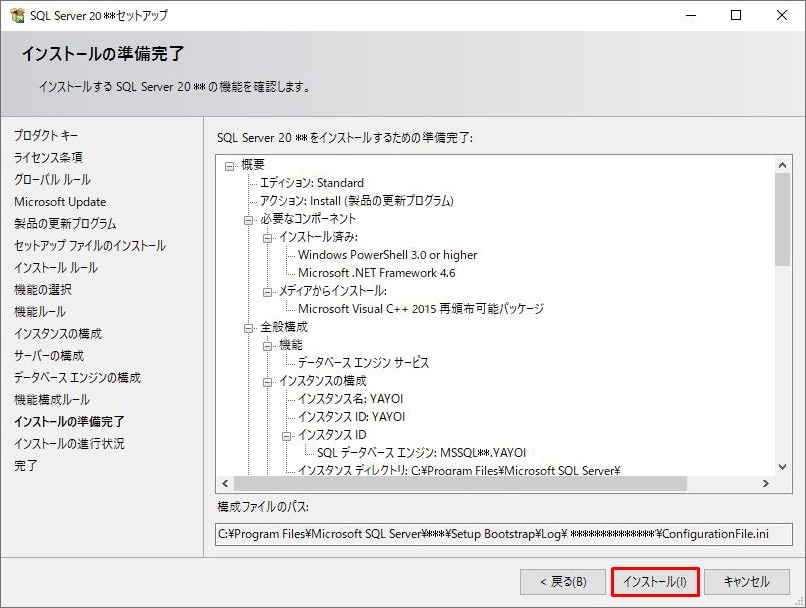Select the インストールの準備完了 step in sidebar
Image resolution: width=806 pixels, height=608 pixels.
[x=69, y=422]
